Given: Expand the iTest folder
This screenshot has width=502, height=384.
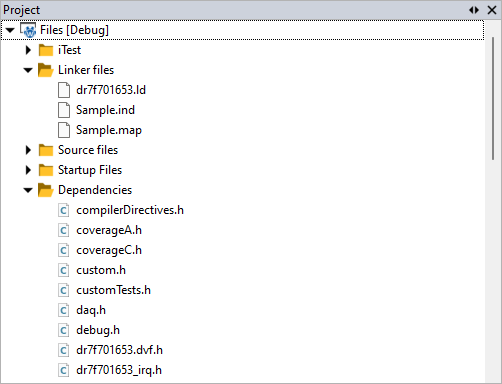Looking at the screenshot, I should pyautogui.click(x=28, y=50).
